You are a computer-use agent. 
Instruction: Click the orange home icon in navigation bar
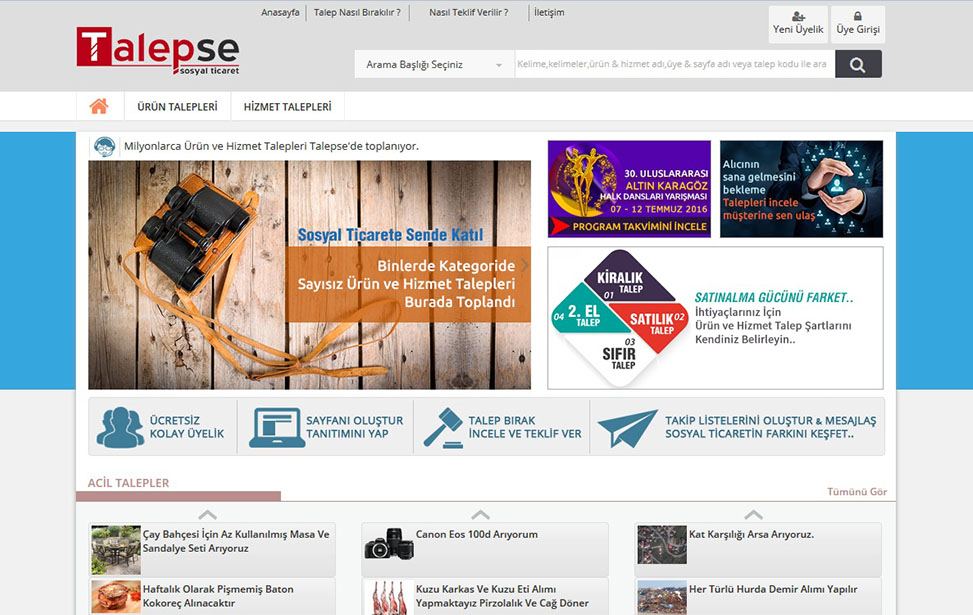click(x=99, y=106)
